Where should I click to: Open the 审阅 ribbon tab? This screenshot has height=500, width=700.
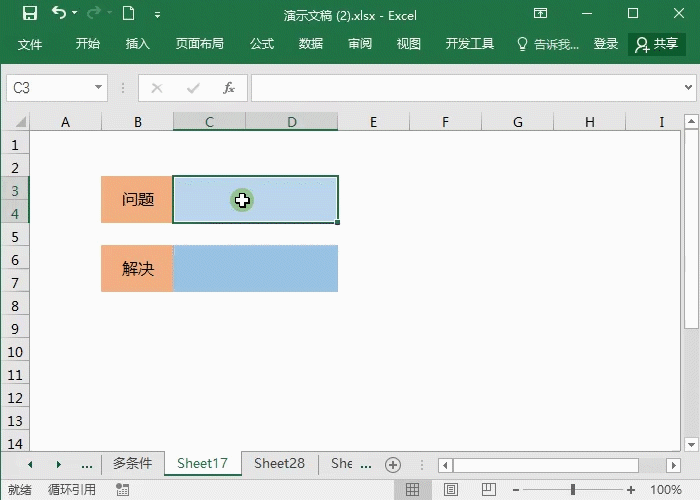coord(360,44)
